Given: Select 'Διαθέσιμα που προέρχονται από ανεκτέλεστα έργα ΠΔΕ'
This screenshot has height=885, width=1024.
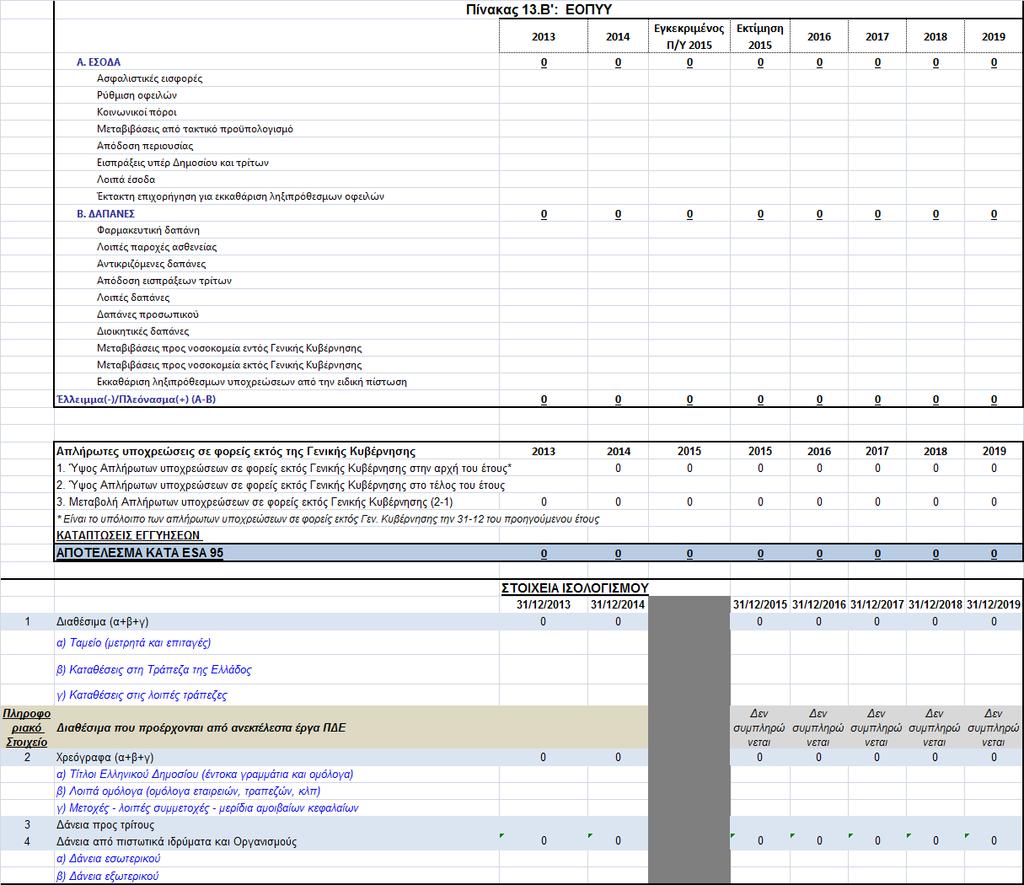Looking at the screenshot, I should point(201,728).
